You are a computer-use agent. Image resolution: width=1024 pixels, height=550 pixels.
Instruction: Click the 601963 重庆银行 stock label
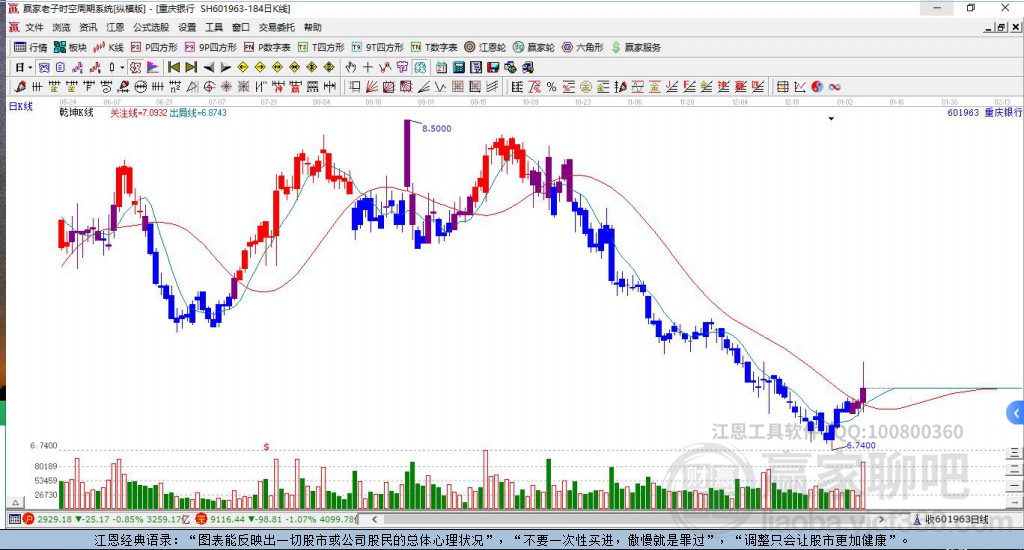[985, 112]
